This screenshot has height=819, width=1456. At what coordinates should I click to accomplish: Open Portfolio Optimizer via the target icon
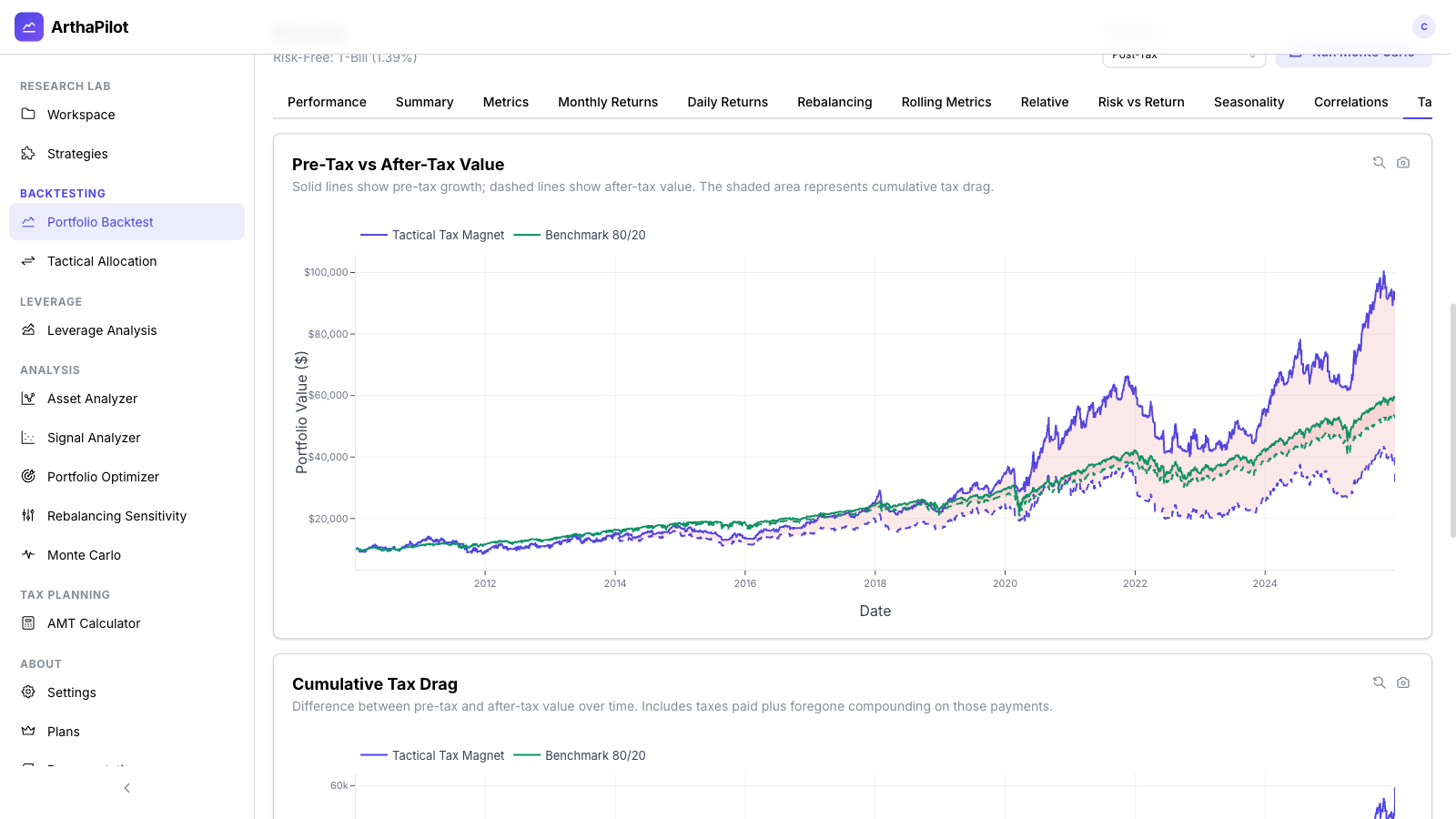click(28, 476)
